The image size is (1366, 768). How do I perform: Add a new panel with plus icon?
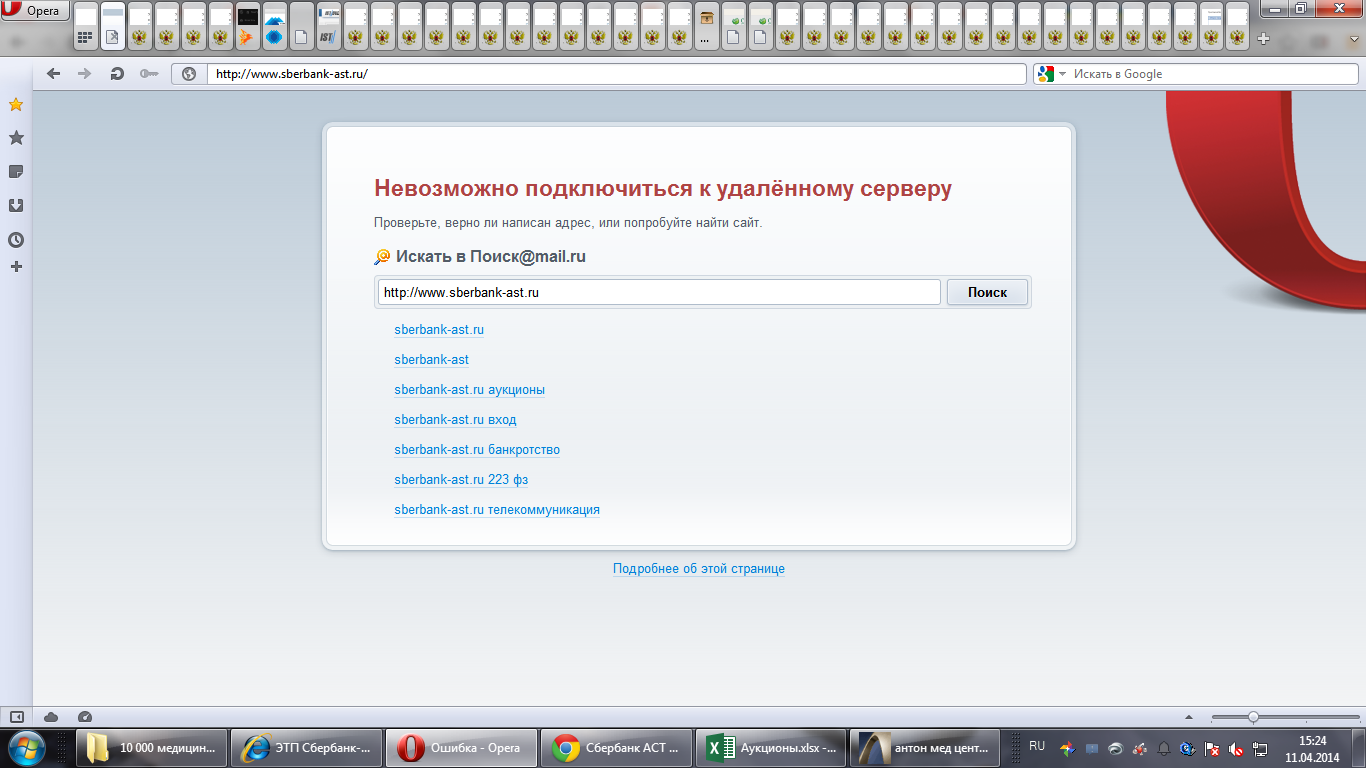coord(16,267)
